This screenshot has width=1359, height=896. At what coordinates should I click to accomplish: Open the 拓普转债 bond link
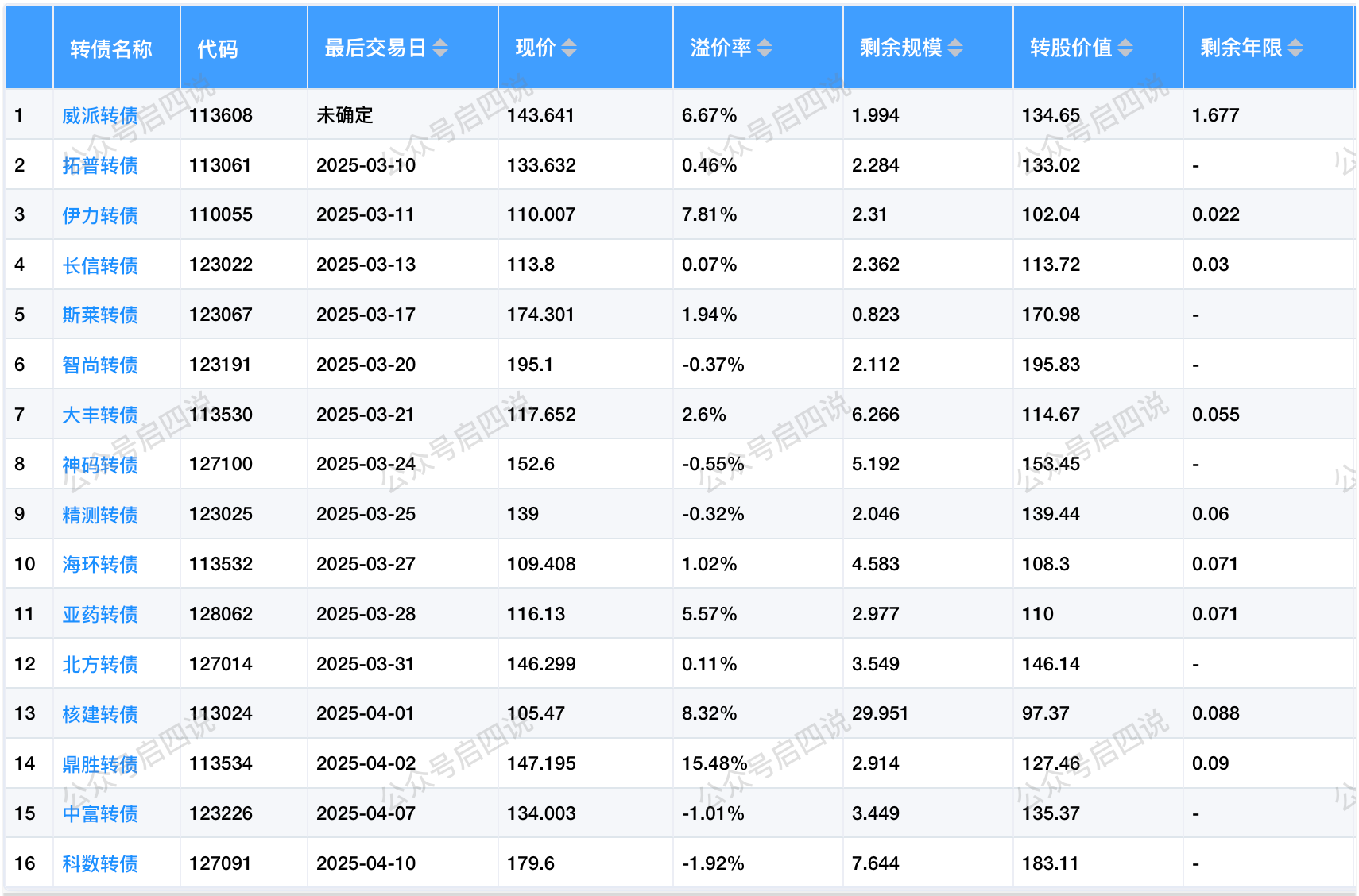(100, 165)
